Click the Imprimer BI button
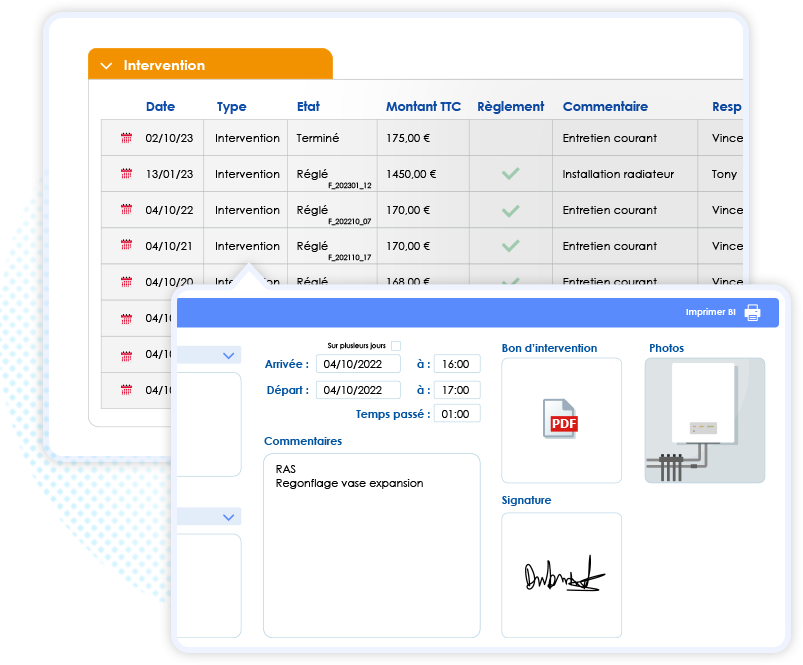 (723, 312)
